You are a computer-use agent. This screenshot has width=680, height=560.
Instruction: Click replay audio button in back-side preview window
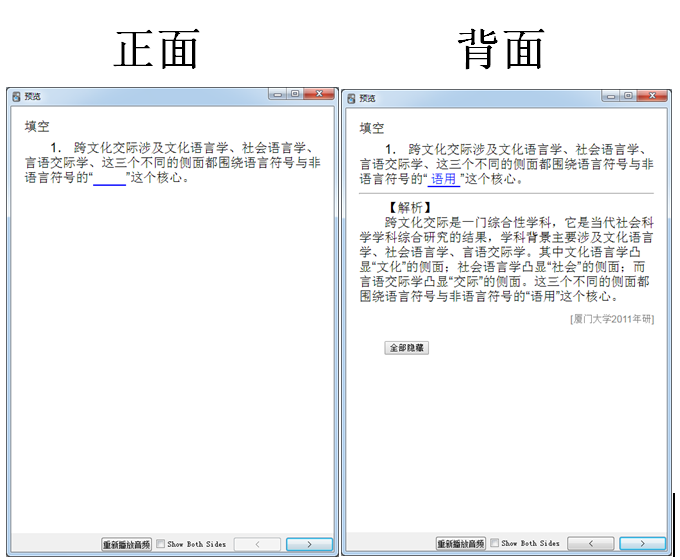(461, 544)
